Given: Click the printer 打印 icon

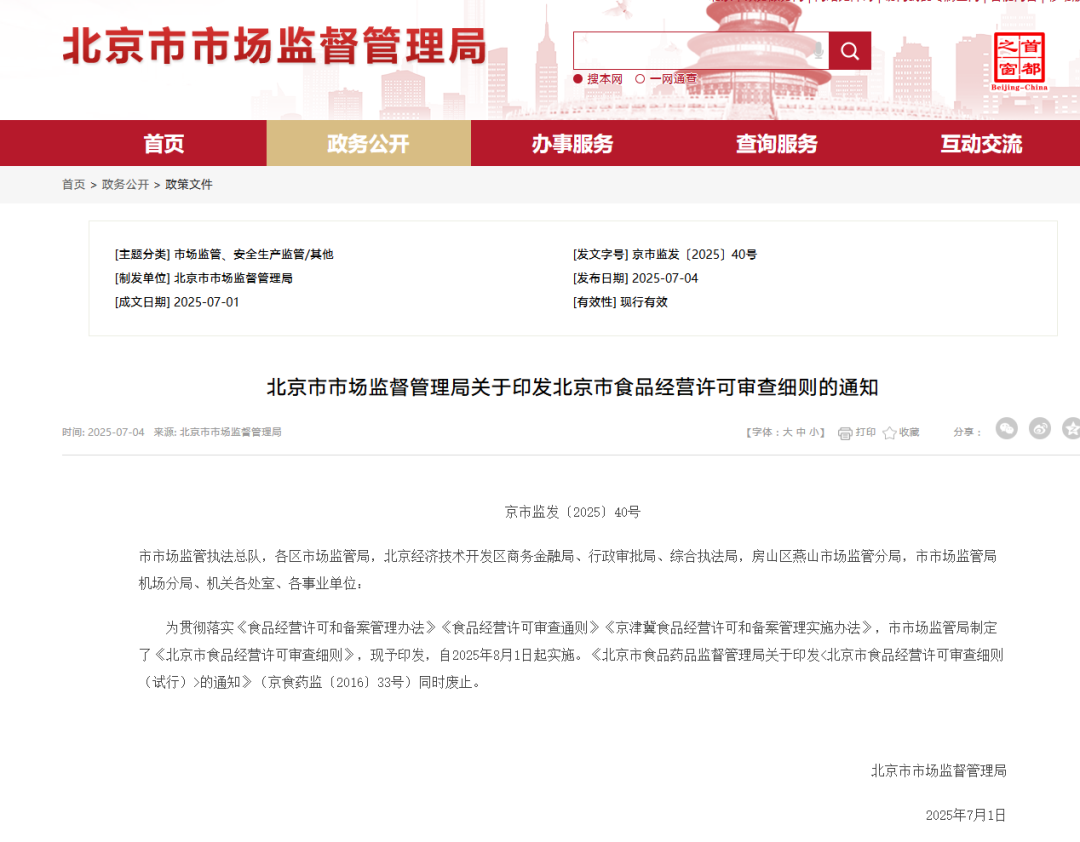Looking at the screenshot, I should [844, 433].
